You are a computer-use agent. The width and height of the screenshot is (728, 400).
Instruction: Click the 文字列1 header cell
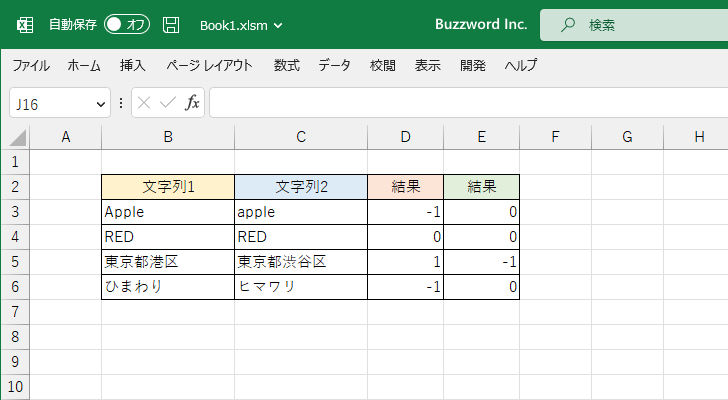coord(168,187)
